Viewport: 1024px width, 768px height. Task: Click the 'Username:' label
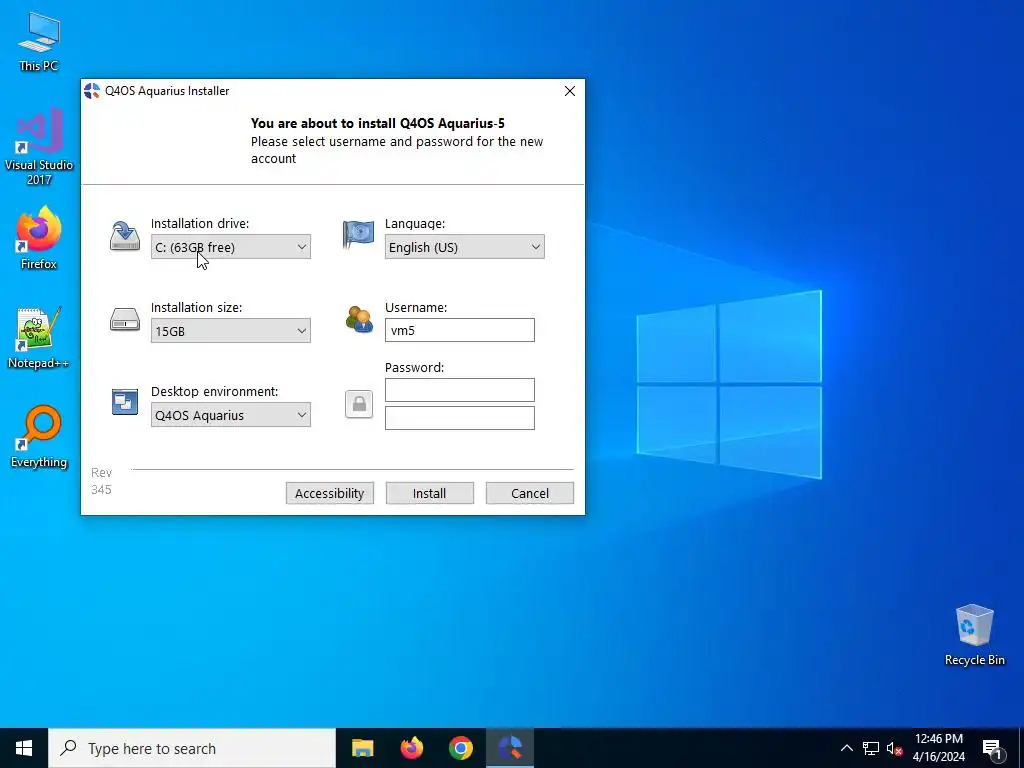pos(416,308)
